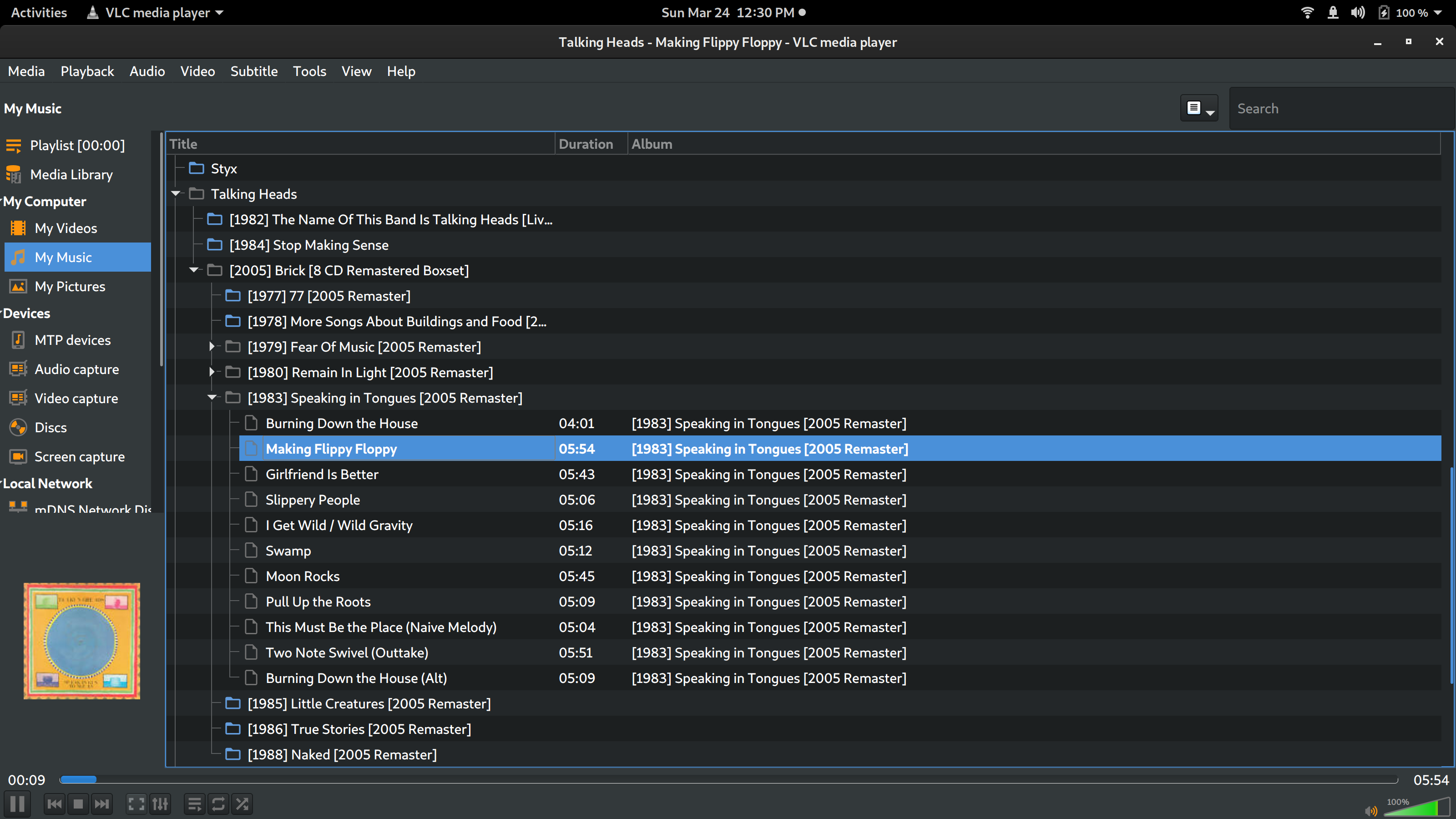The width and height of the screenshot is (1456, 819).
Task: Open the View menu
Action: pos(356,71)
